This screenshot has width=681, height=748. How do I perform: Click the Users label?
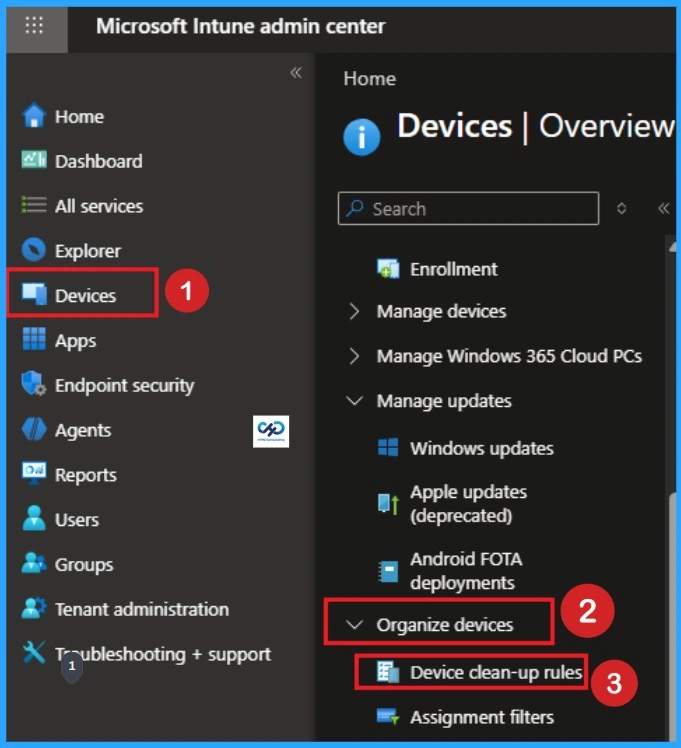point(77,520)
